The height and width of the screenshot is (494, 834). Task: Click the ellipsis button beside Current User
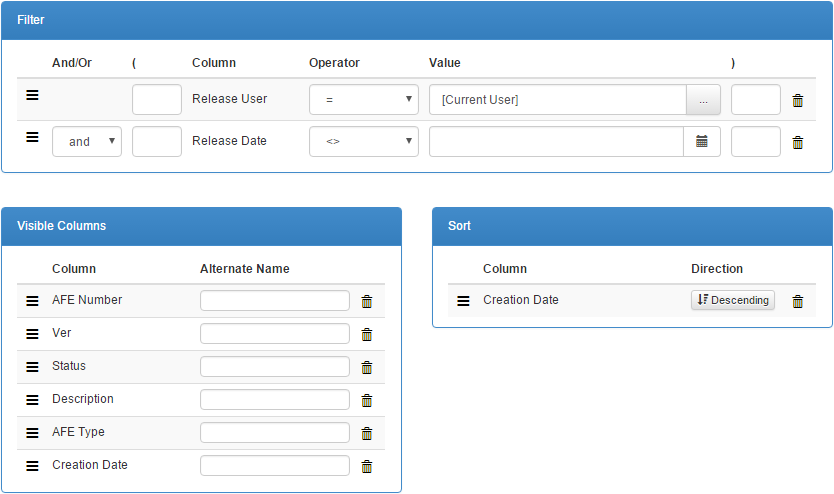[703, 100]
